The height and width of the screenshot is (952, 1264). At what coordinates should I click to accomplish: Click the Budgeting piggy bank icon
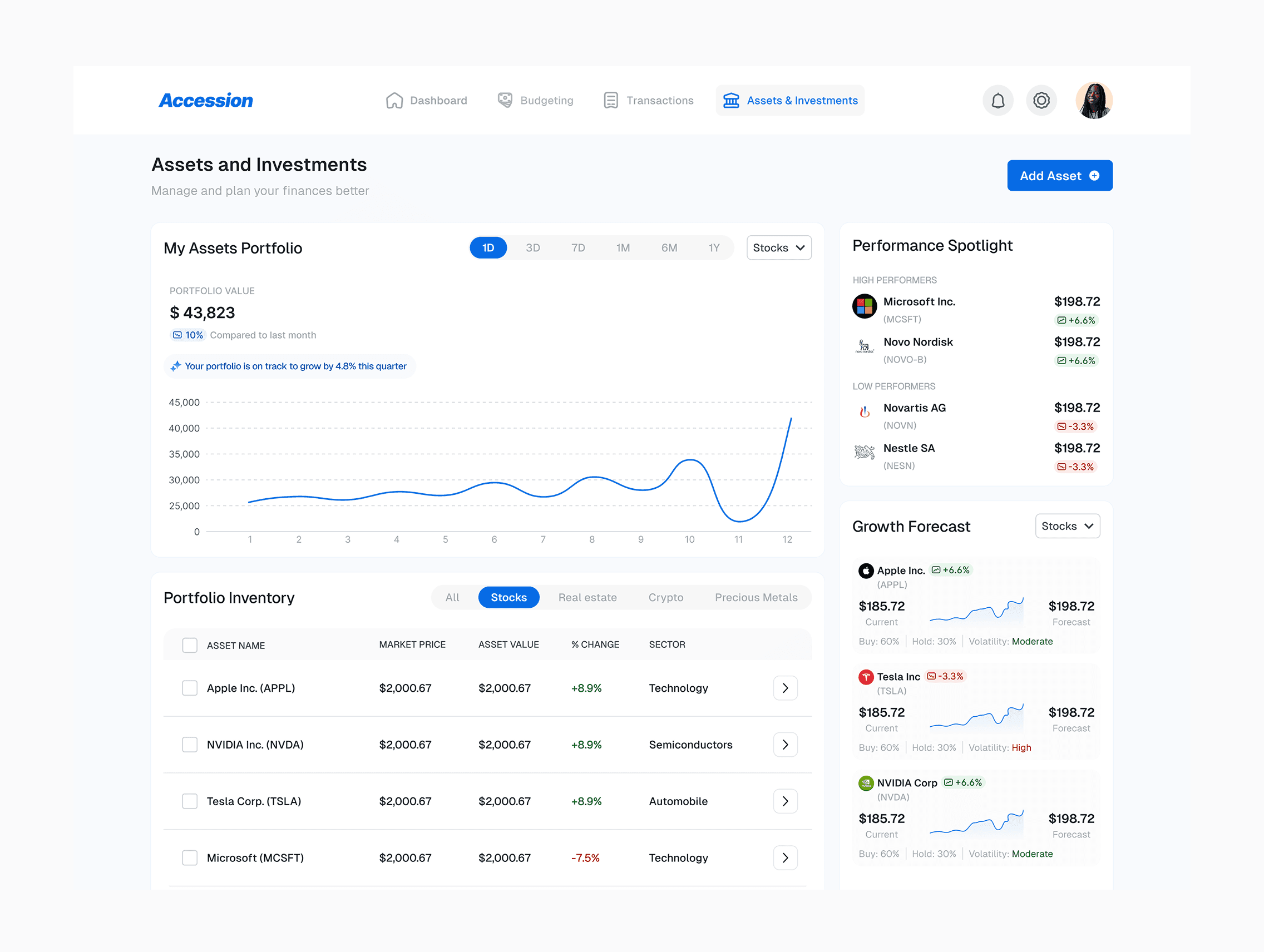pos(505,101)
